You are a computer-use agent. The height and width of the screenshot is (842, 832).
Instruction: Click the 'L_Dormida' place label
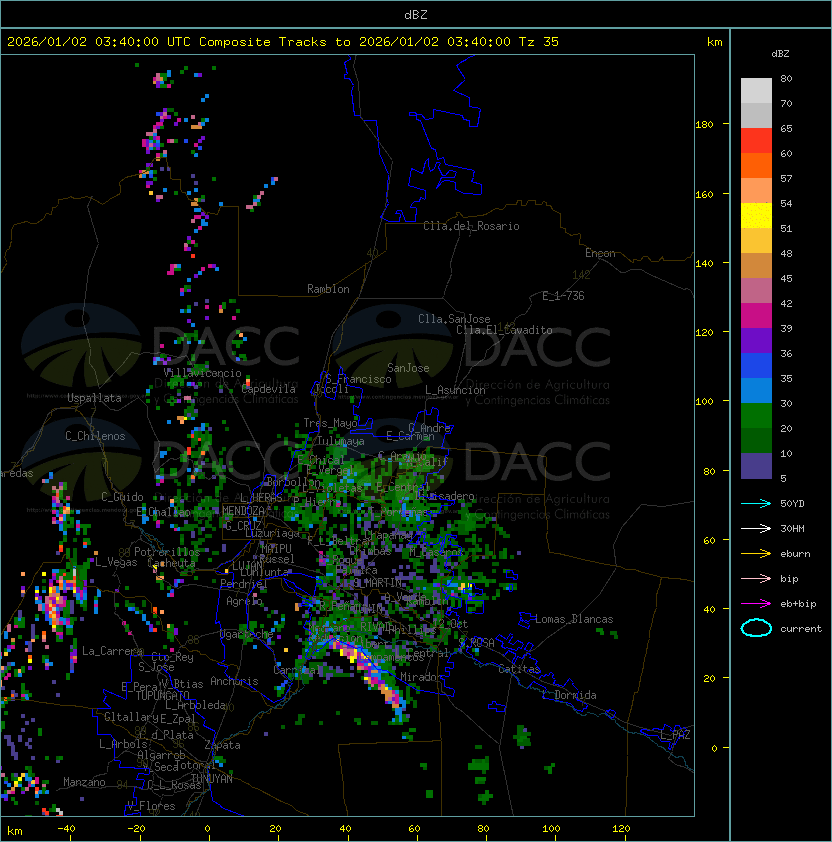click(x=569, y=695)
